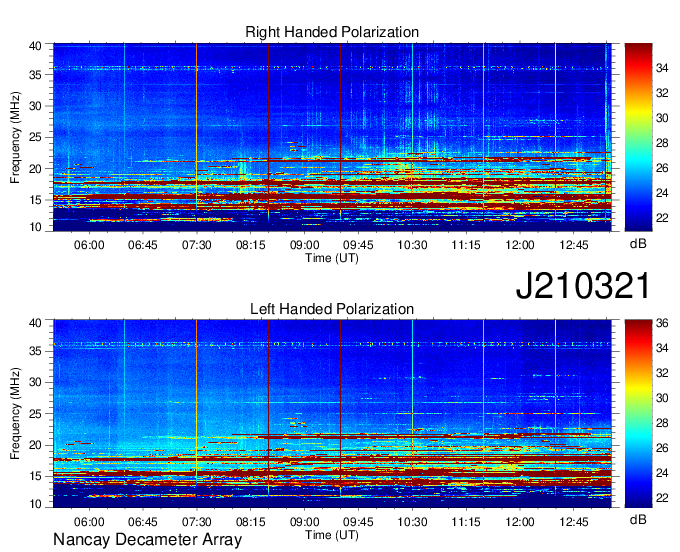The height and width of the screenshot is (552, 680).
Task: Click the 20 MHz tick label, bottom panel
Action: coord(35,445)
